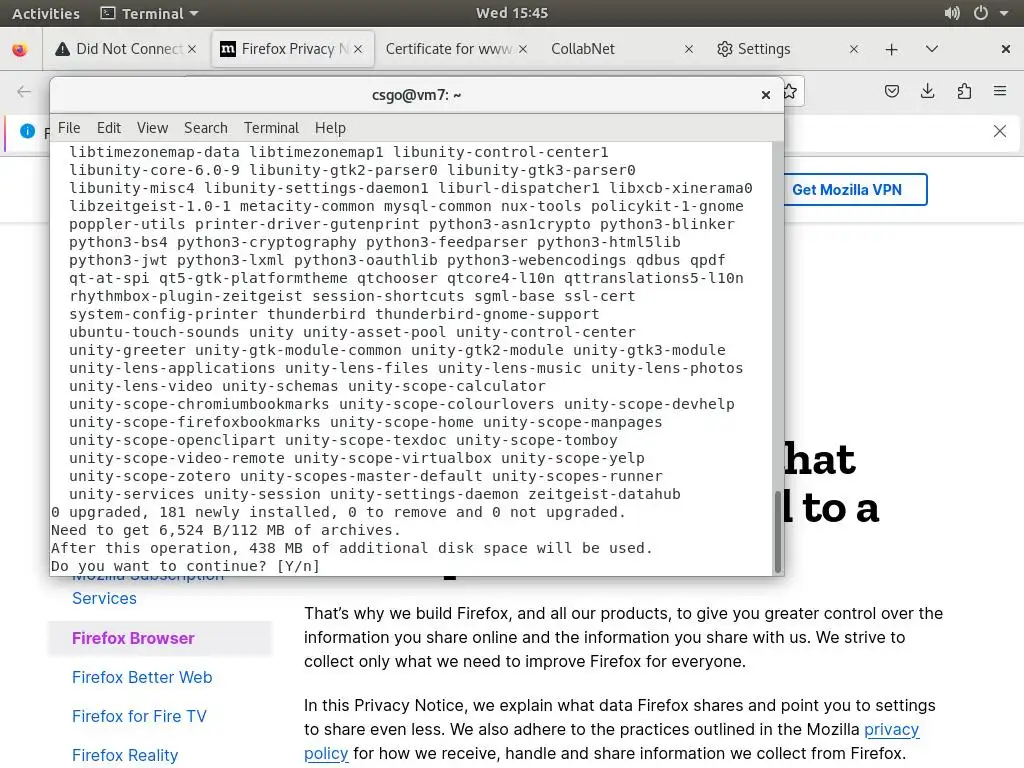The height and width of the screenshot is (768, 1024).
Task: Click the blue info icon in notification bar
Action: tap(27, 131)
